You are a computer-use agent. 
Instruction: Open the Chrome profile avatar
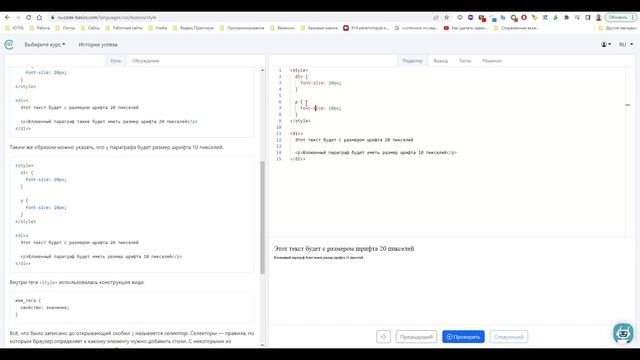pyautogui.click(x=598, y=18)
